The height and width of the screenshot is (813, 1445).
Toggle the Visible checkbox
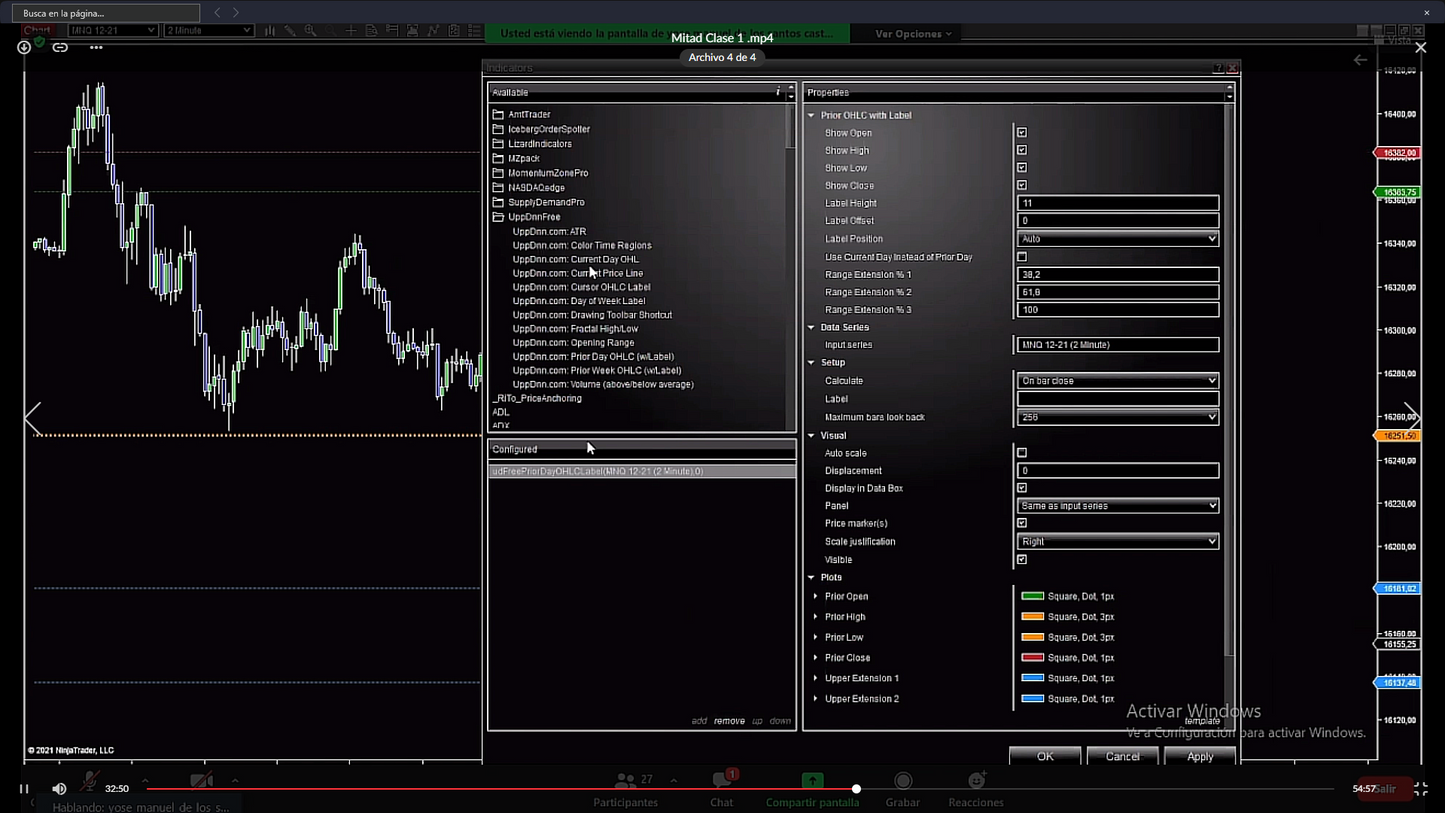(x=1022, y=560)
